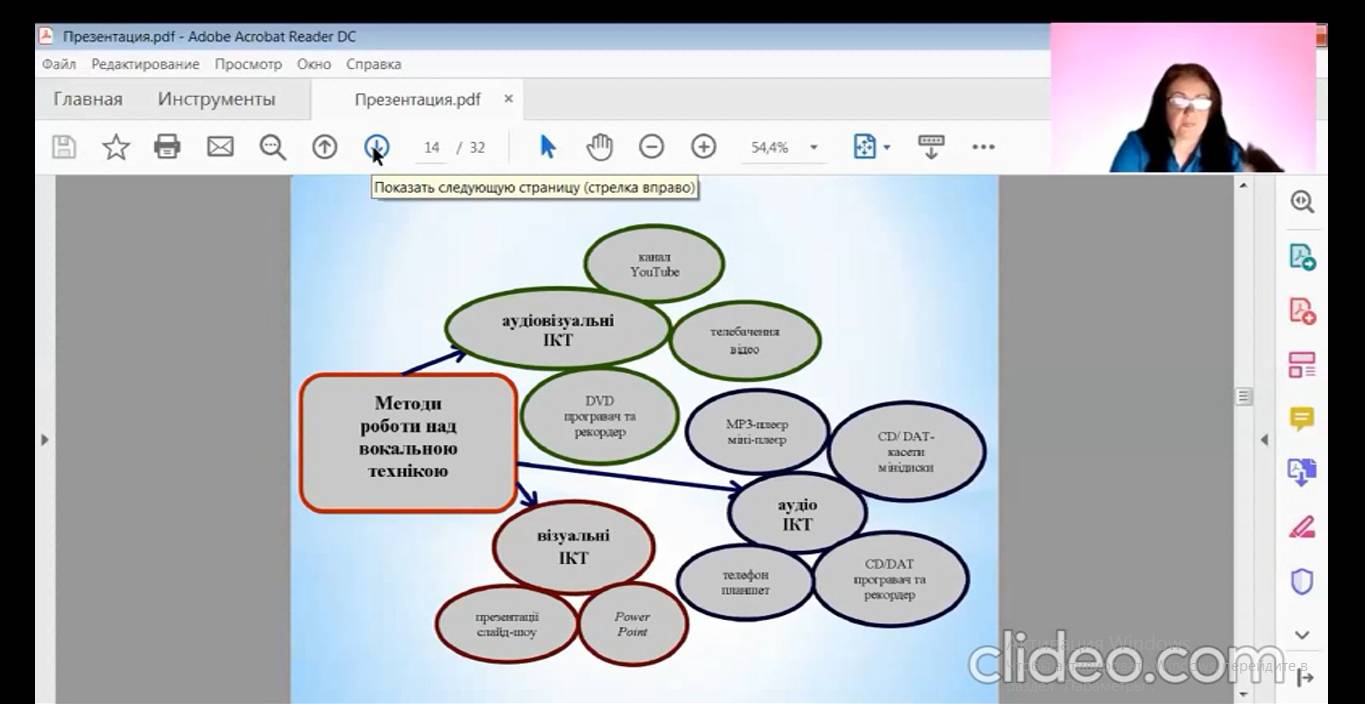Go to the Главная tab
Image resolution: width=1365 pixels, height=704 pixels.
[x=88, y=99]
